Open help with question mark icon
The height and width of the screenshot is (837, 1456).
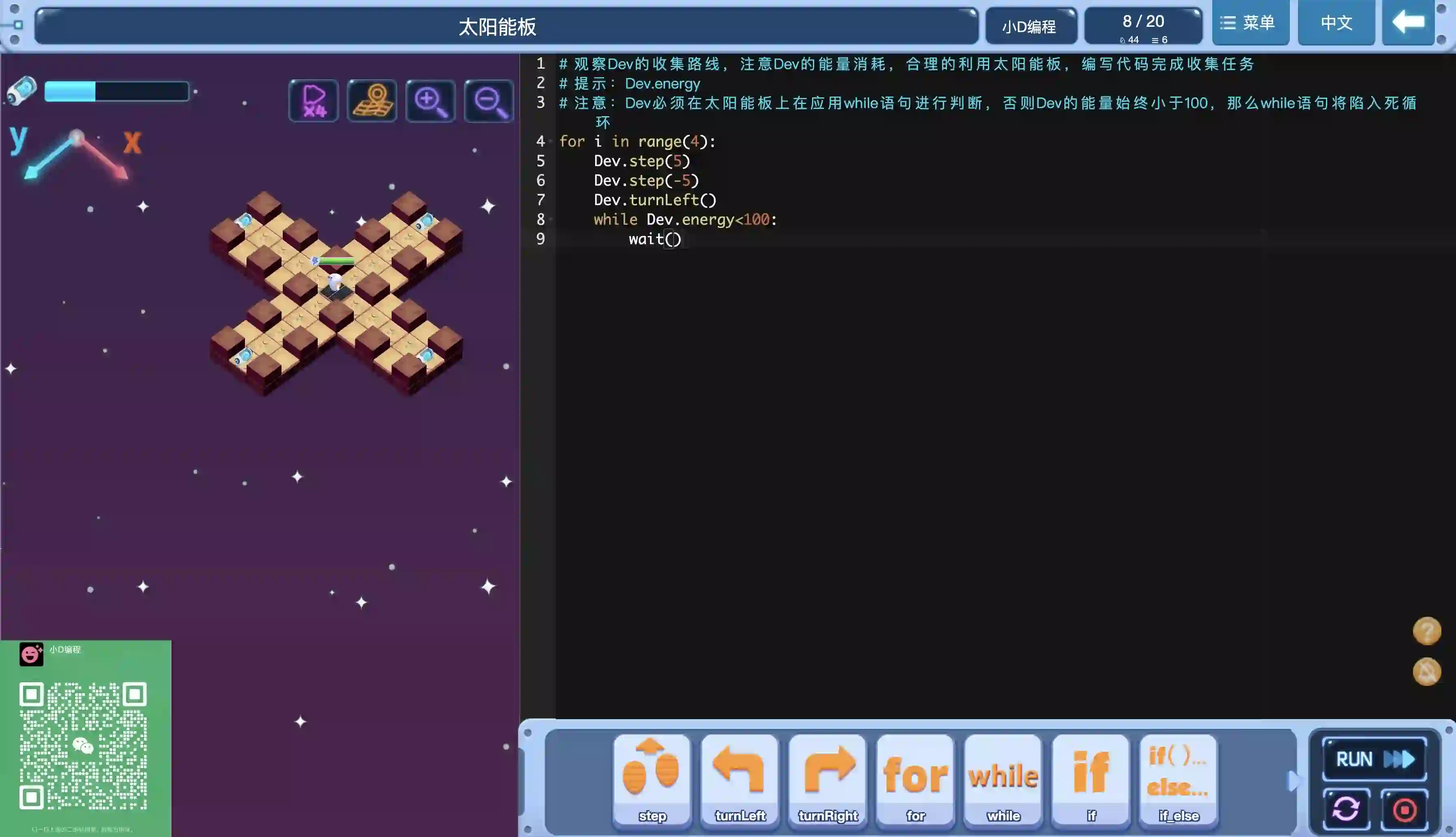pyautogui.click(x=1427, y=631)
